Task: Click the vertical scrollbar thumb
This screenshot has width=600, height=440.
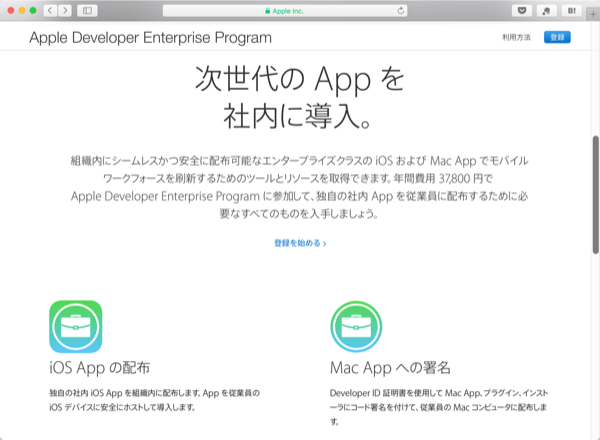Action: 596,194
